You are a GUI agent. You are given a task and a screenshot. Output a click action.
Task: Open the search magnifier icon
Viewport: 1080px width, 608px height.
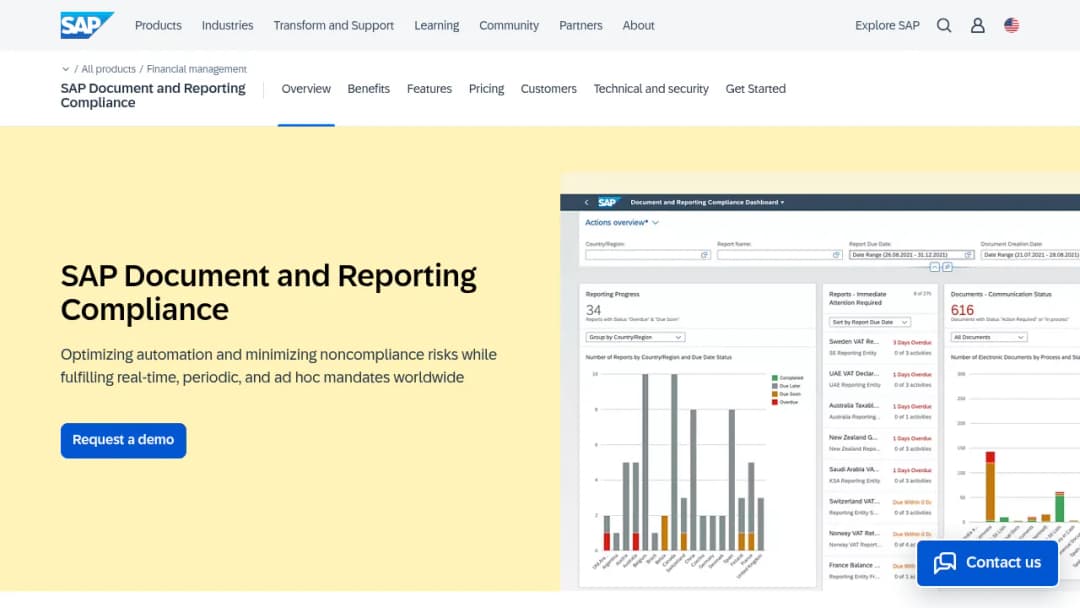944,25
